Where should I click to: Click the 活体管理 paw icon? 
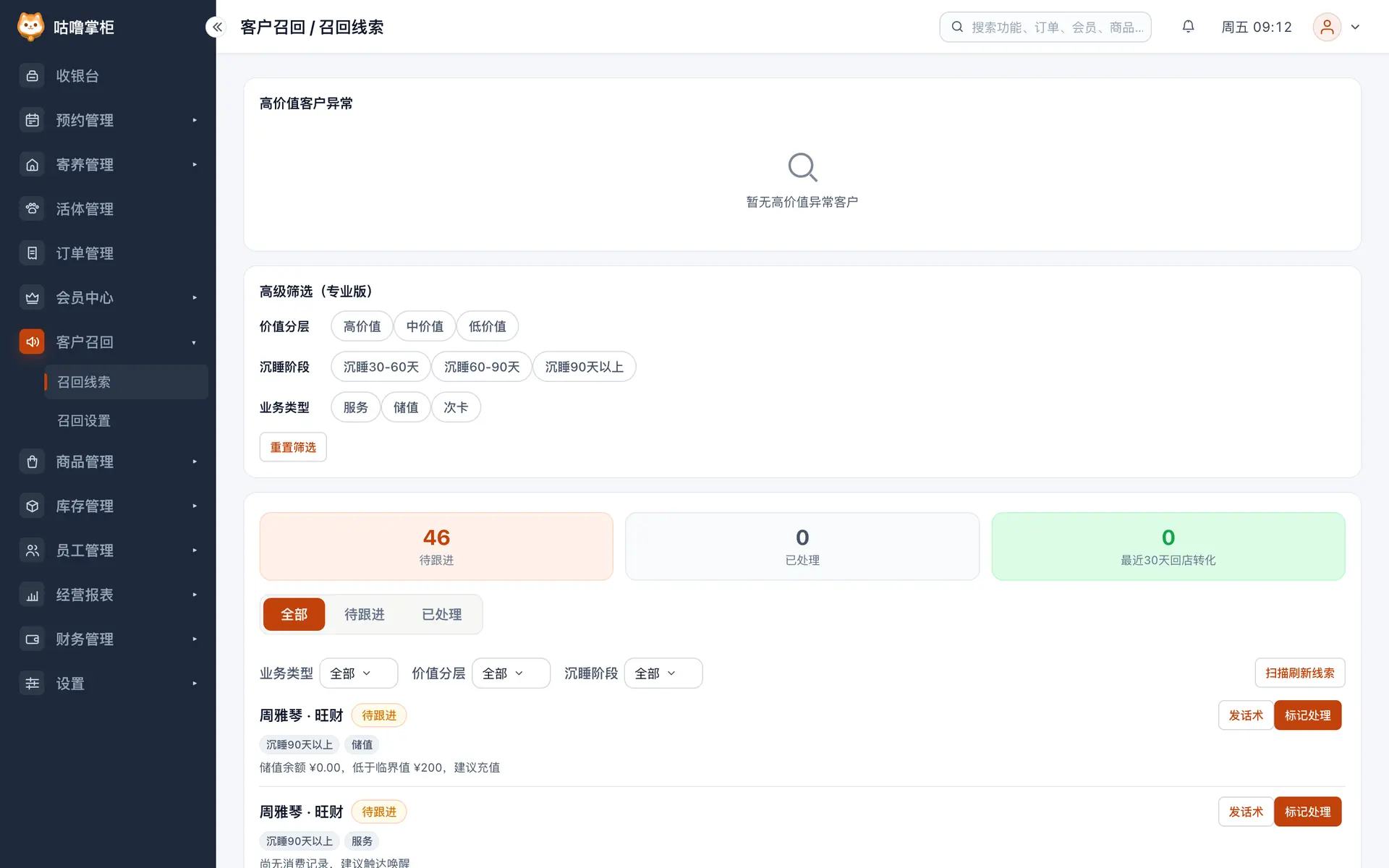point(32,209)
